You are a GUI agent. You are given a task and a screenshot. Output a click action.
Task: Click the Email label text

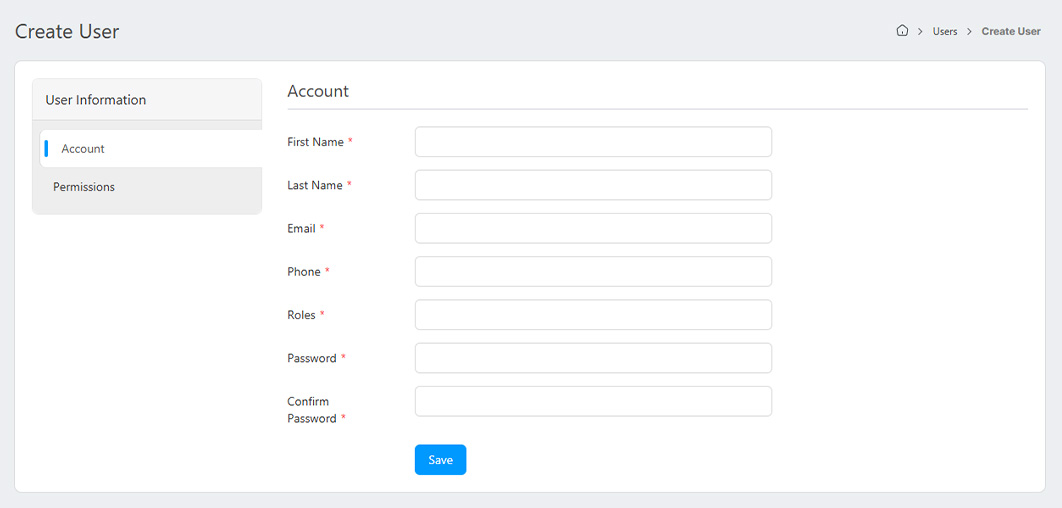click(301, 229)
